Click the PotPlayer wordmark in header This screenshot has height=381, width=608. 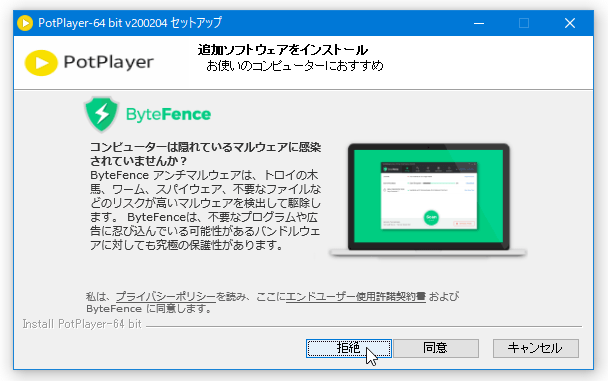109,62
